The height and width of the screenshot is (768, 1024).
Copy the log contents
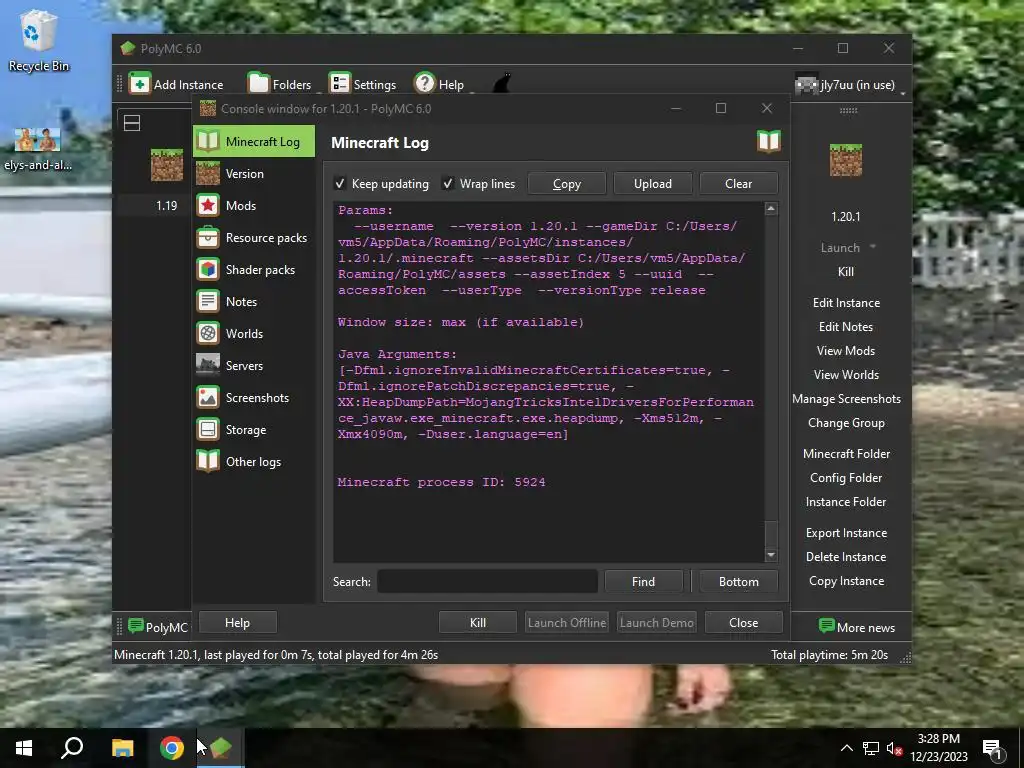[x=567, y=184]
